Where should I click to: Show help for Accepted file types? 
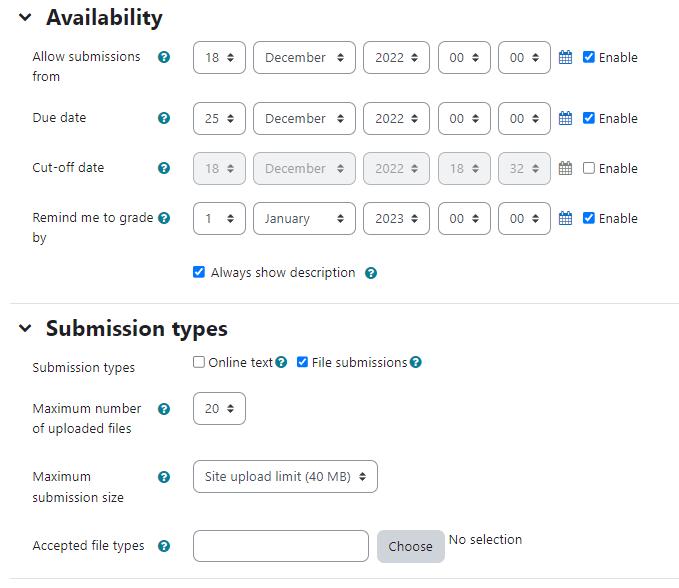coord(164,546)
